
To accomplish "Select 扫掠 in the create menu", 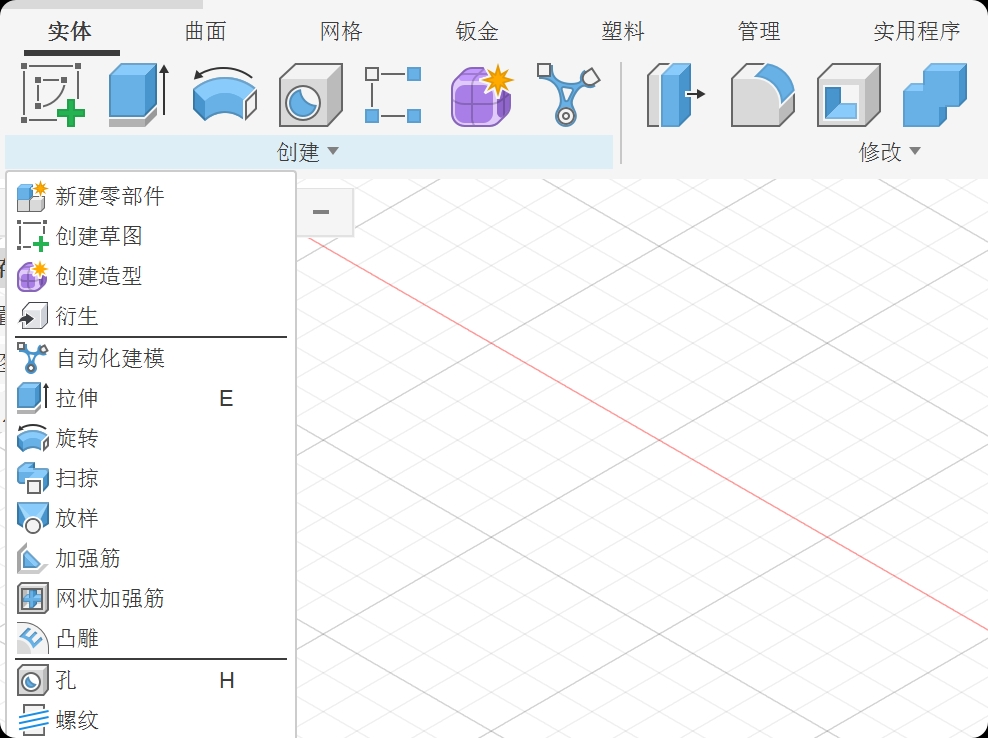I will [x=77, y=478].
